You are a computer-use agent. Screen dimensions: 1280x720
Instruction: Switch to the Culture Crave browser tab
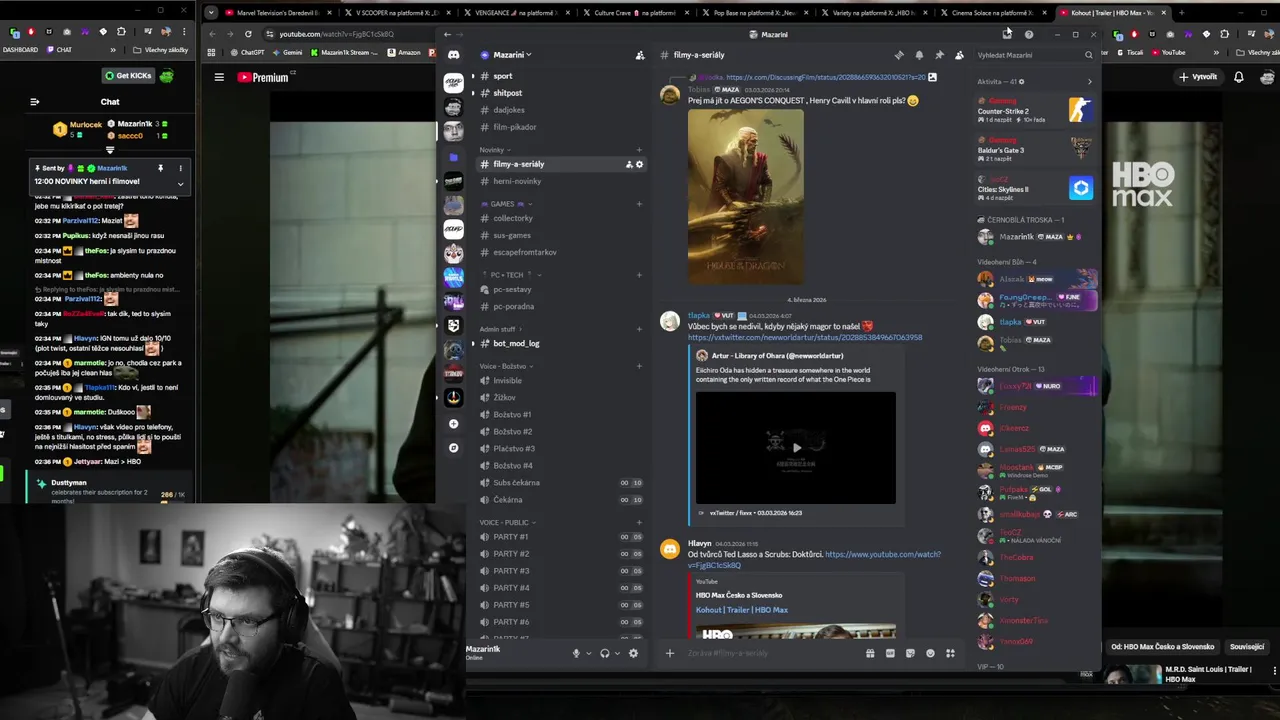635,13
